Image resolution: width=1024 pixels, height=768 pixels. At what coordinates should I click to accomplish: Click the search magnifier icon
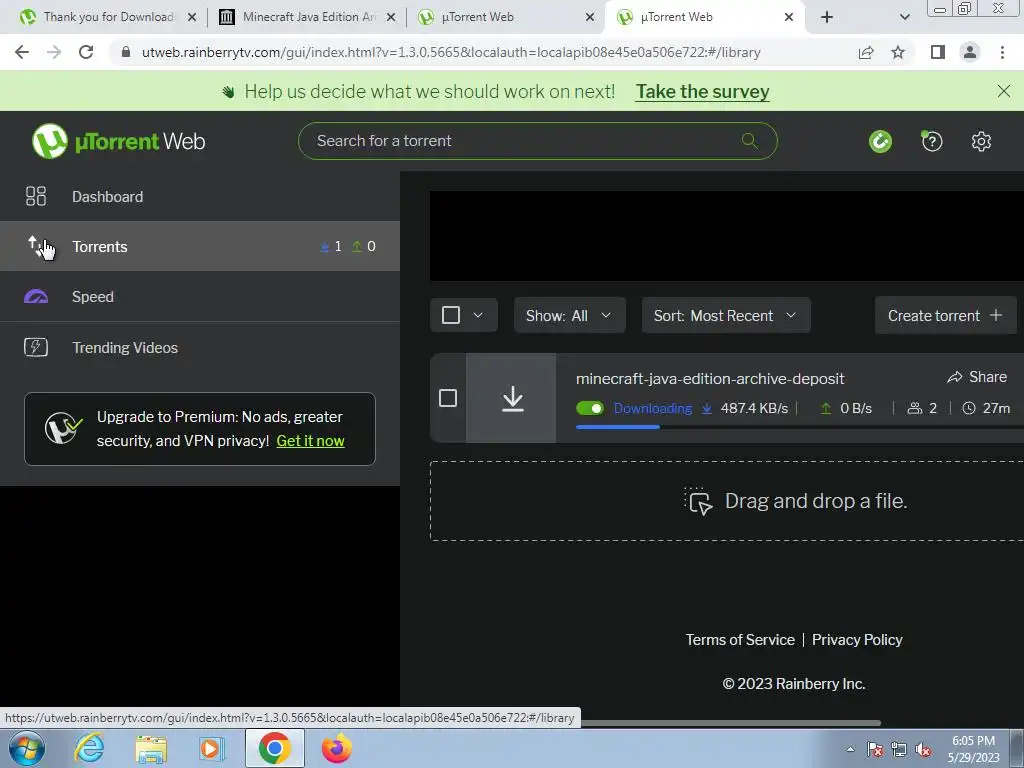(x=750, y=140)
